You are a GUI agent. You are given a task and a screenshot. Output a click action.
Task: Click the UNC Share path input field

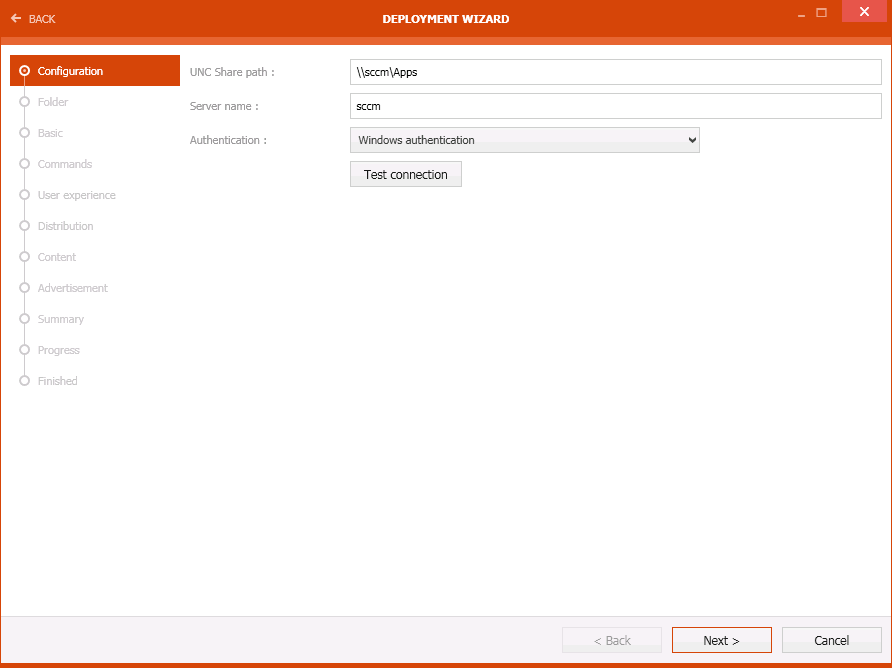(614, 72)
